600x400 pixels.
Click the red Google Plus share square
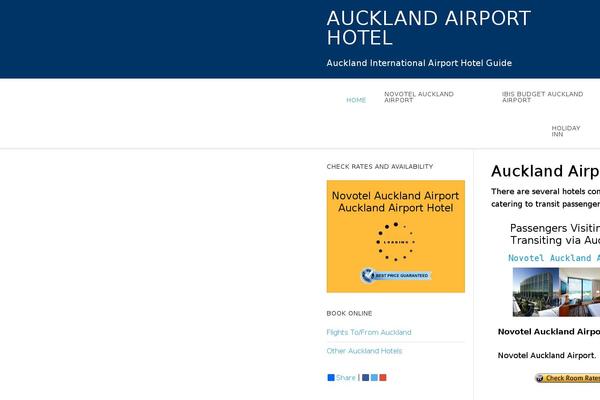click(x=383, y=378)
